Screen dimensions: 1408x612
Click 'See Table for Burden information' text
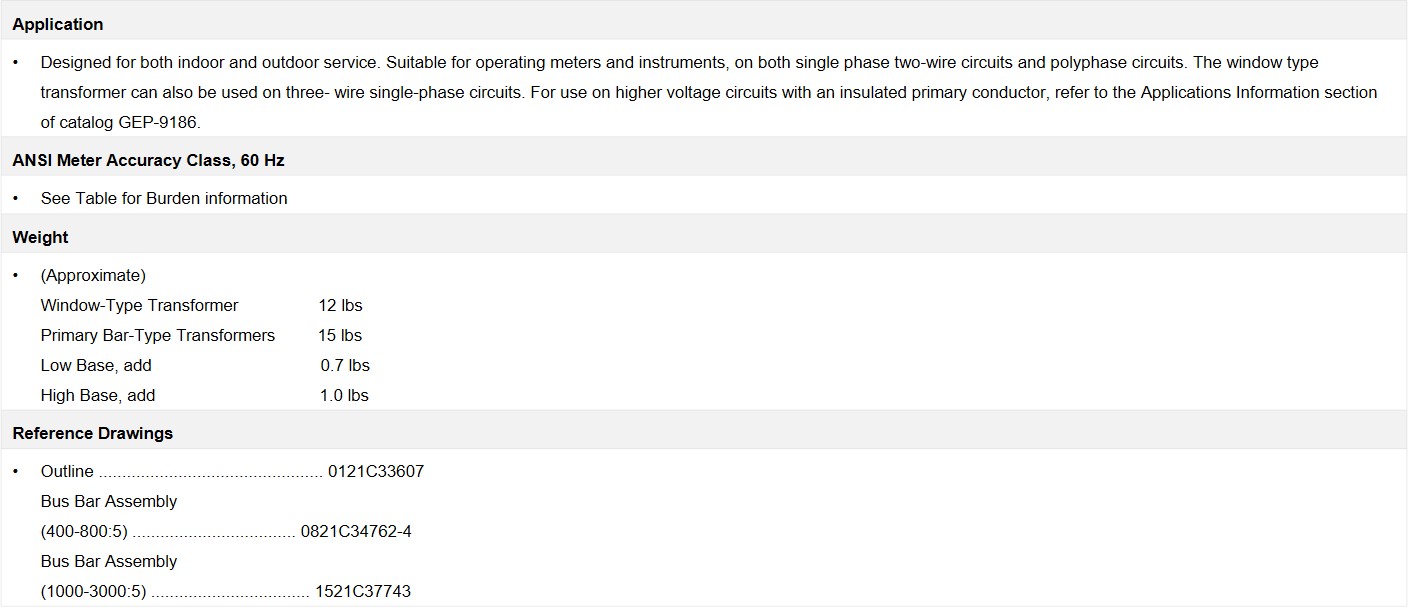(x=164, y=198)
